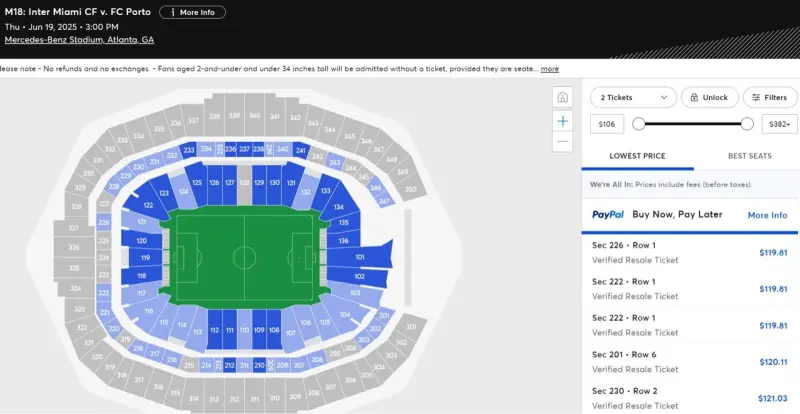Switch to the Best Seats tab

click(749, 156)
